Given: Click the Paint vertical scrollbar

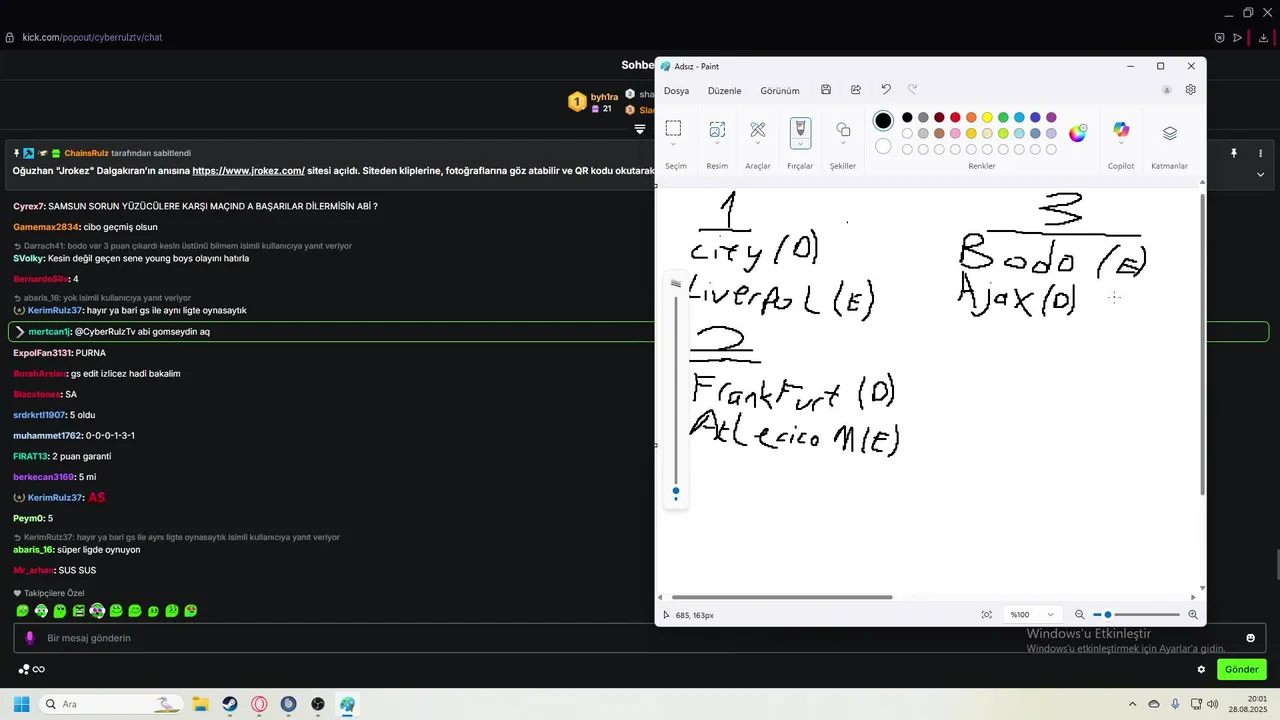Looking at the screenshot, I should pos(1202,344).
